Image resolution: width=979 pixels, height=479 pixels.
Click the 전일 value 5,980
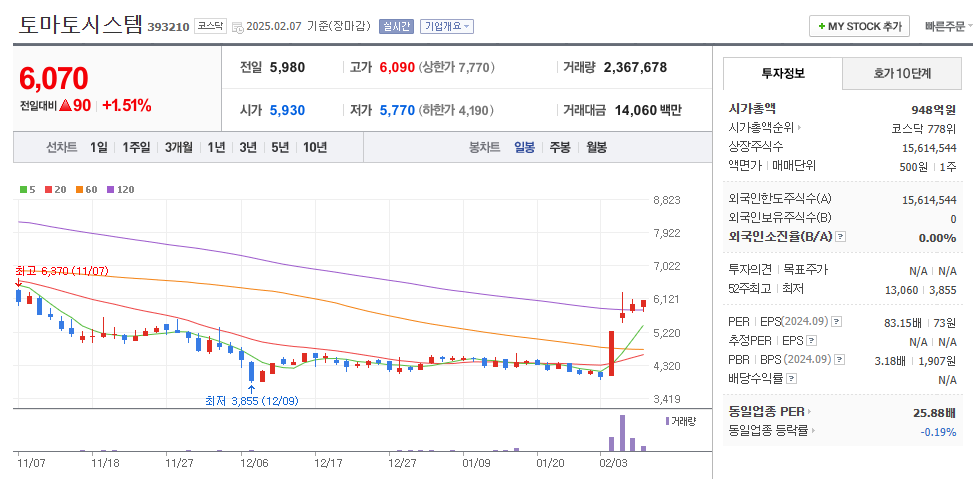[x=287, y=67]
